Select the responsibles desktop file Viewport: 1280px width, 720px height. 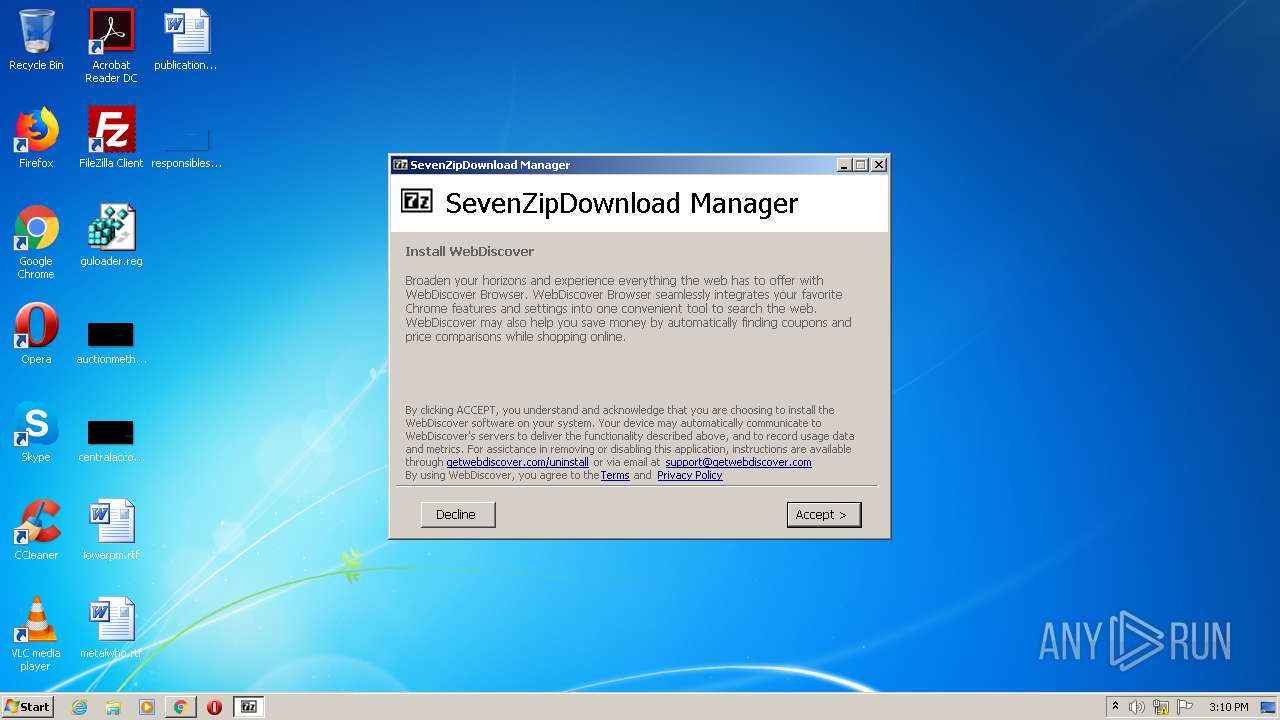tap(186, 146)
